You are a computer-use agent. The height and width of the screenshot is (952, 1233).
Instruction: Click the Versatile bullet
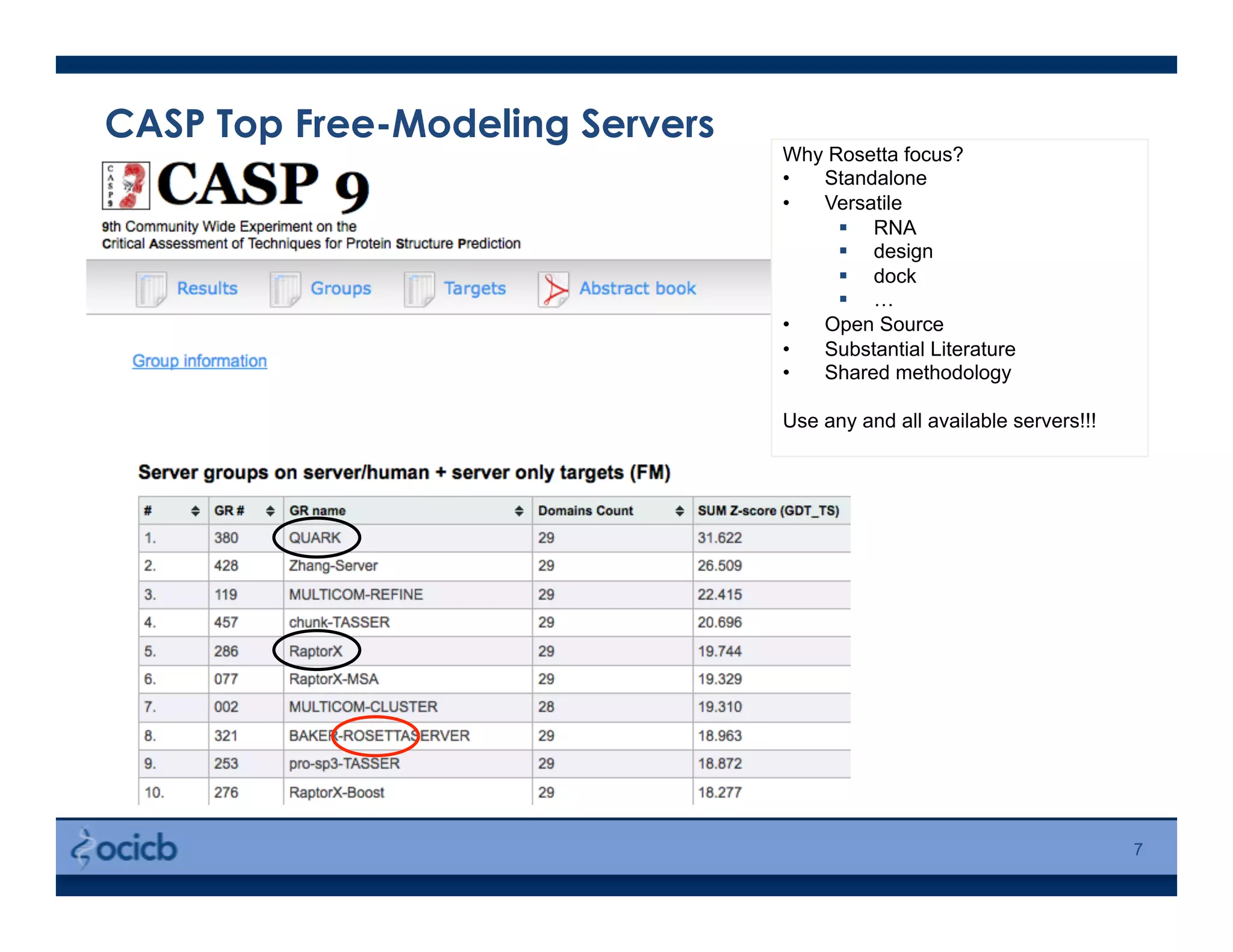coord(863,203)
